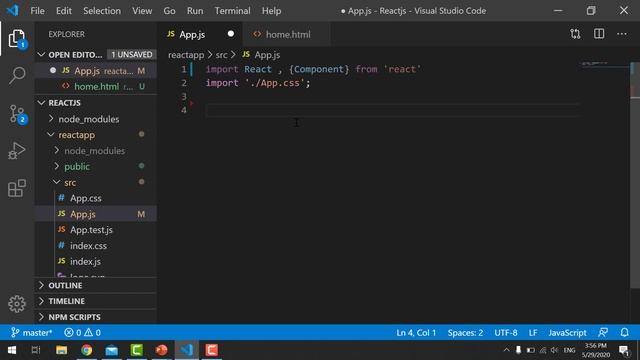Image resolution: width=640 pixels, height=360 pixels.
Task: Select App.js in the src folder tree
Action: (x=96, y=214)
